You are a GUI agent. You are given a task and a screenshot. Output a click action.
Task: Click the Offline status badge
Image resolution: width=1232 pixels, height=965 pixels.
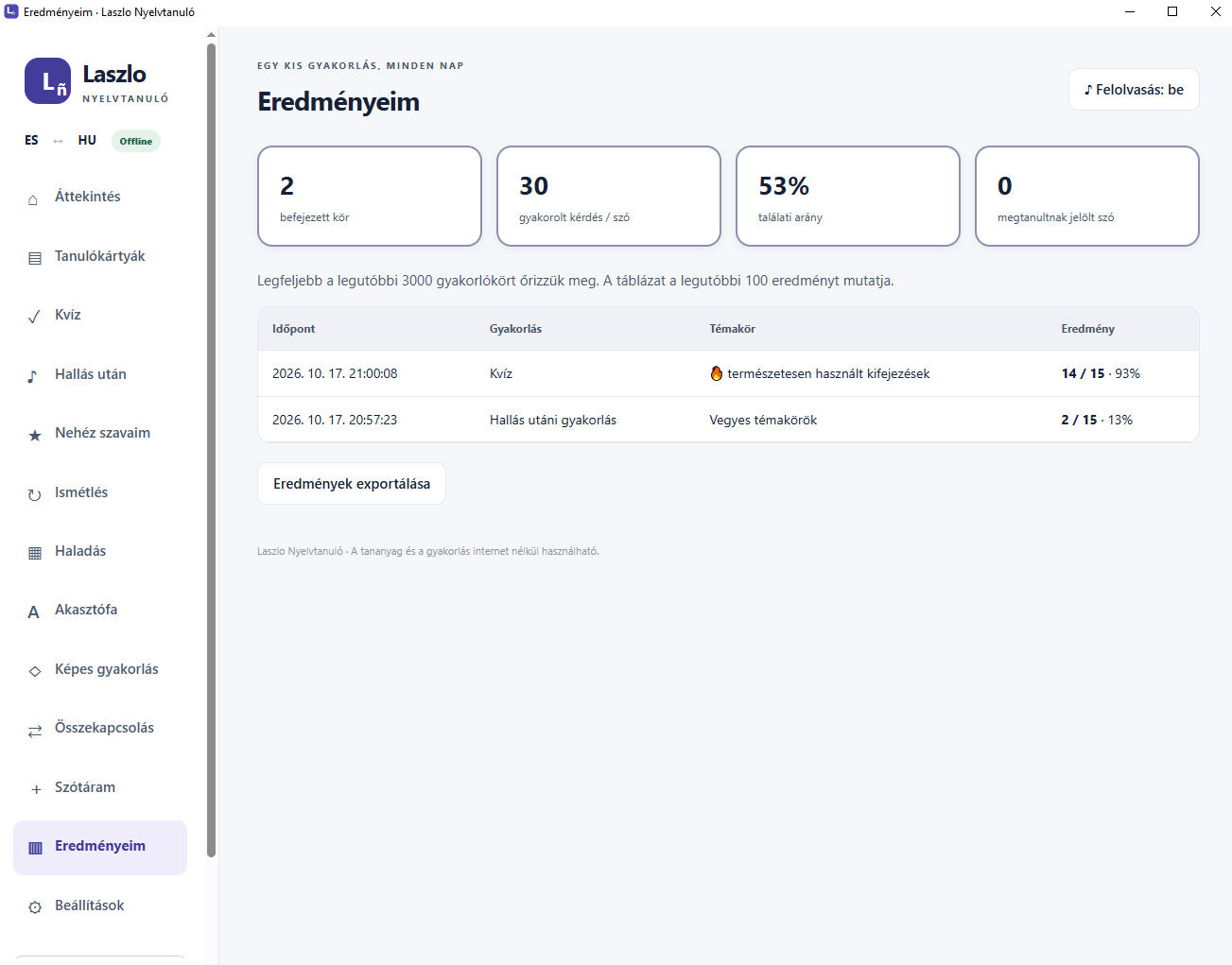pos(136,141)
